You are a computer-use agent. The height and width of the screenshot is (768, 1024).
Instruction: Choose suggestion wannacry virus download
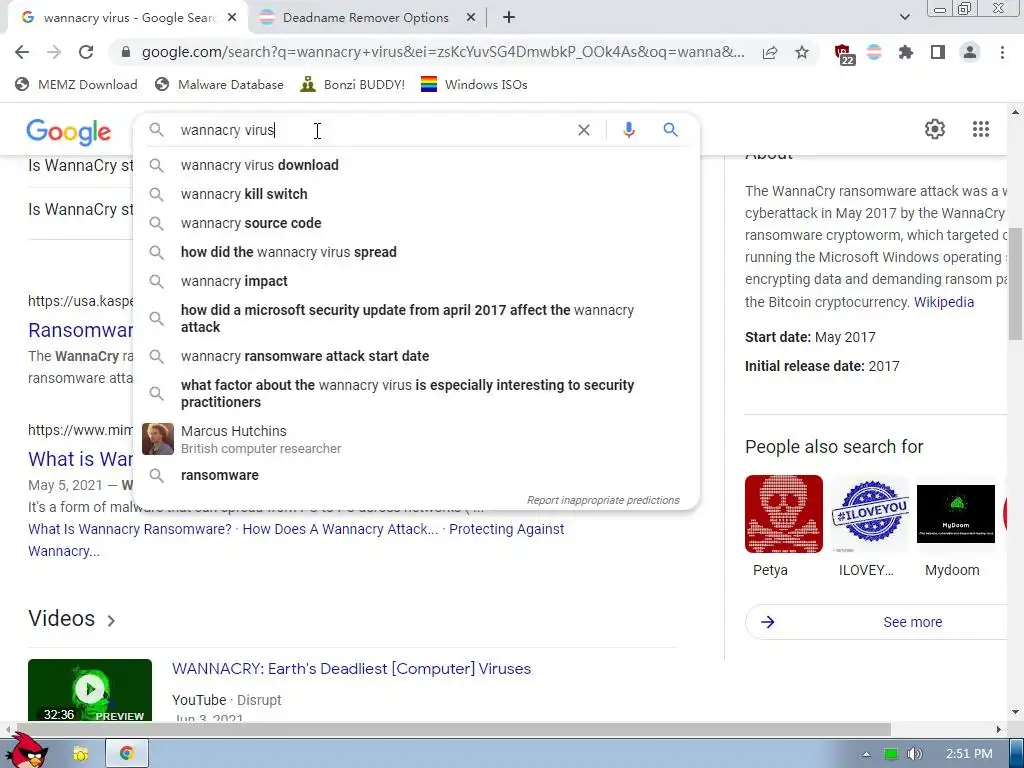pos(416,165)
